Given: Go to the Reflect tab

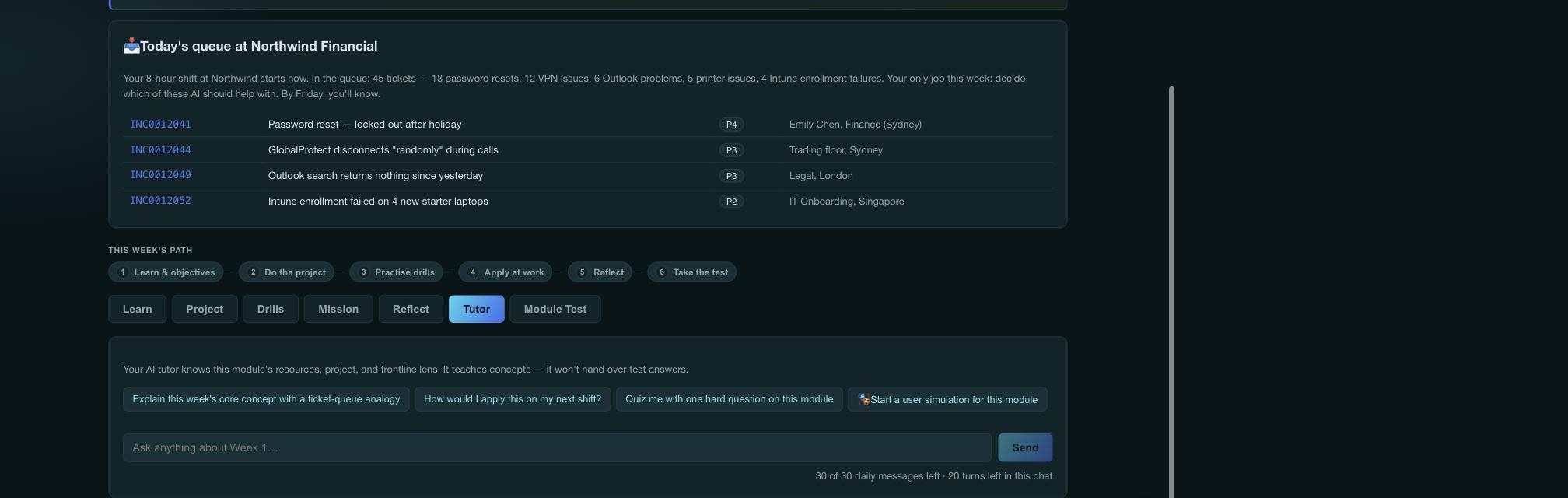Looking at the screenshot, I should [x=411, y=309].
